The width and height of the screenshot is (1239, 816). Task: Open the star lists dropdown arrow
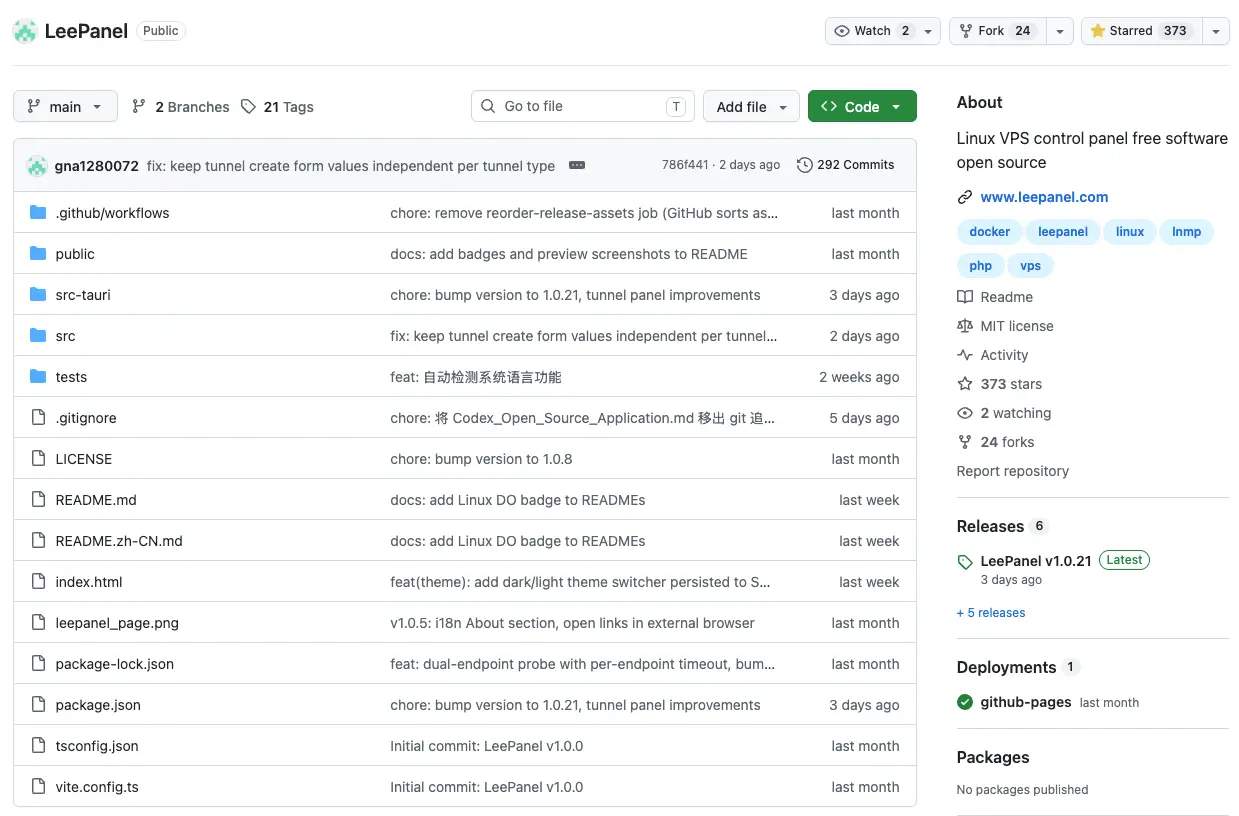pos(1215,31)
